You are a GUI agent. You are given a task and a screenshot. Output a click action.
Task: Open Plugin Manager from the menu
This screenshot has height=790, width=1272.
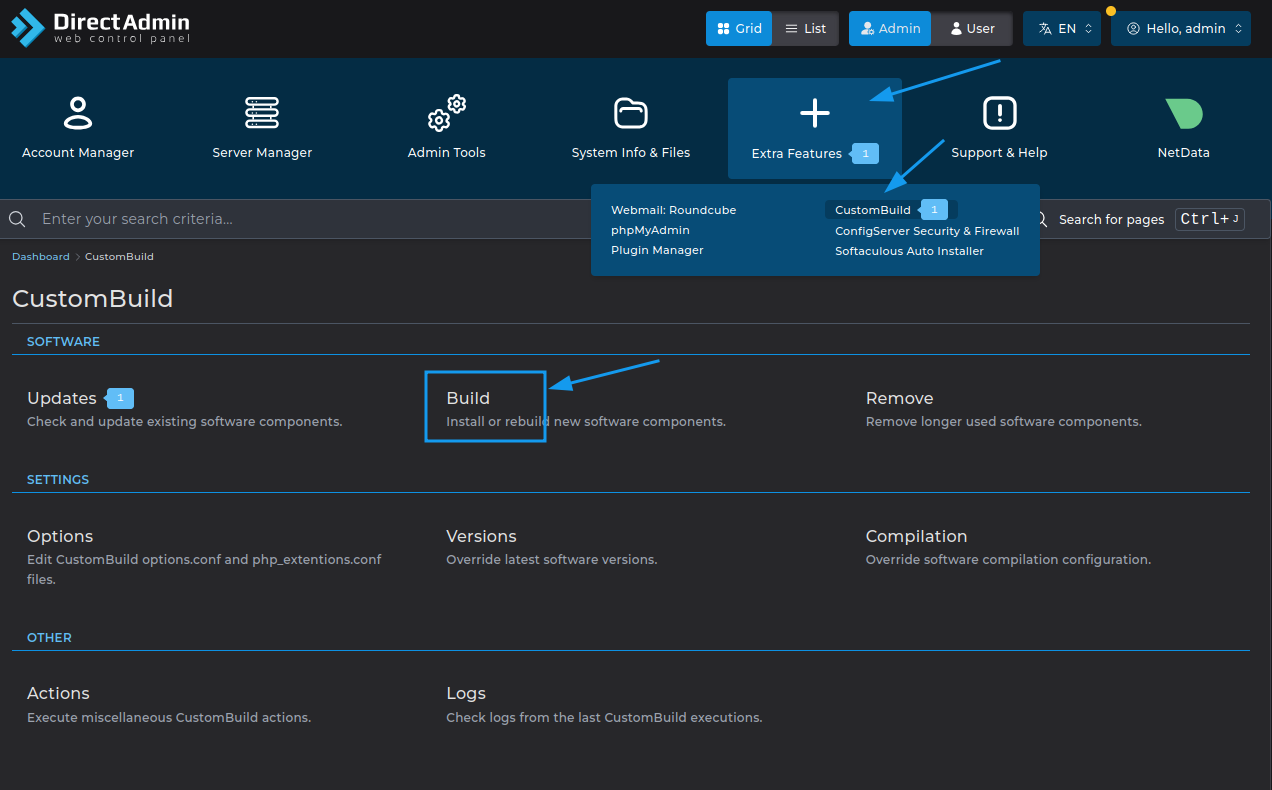point(658,250)
